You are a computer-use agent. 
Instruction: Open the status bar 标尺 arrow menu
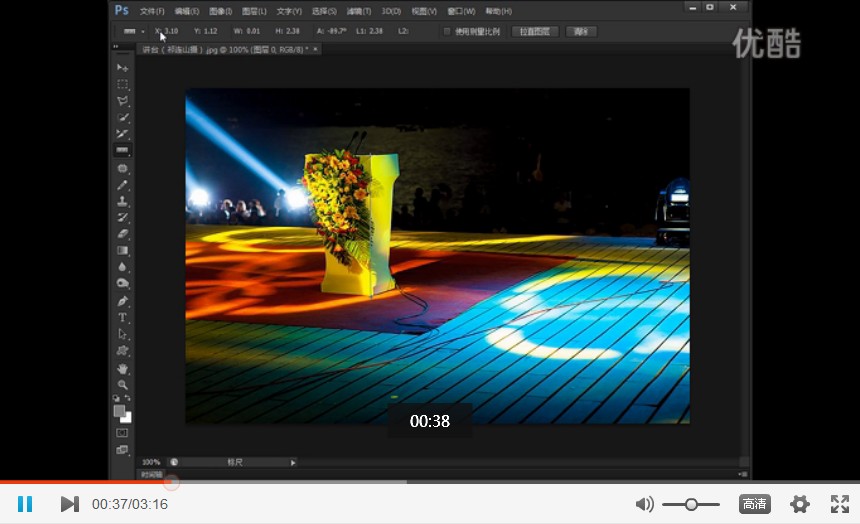[293, 463]
